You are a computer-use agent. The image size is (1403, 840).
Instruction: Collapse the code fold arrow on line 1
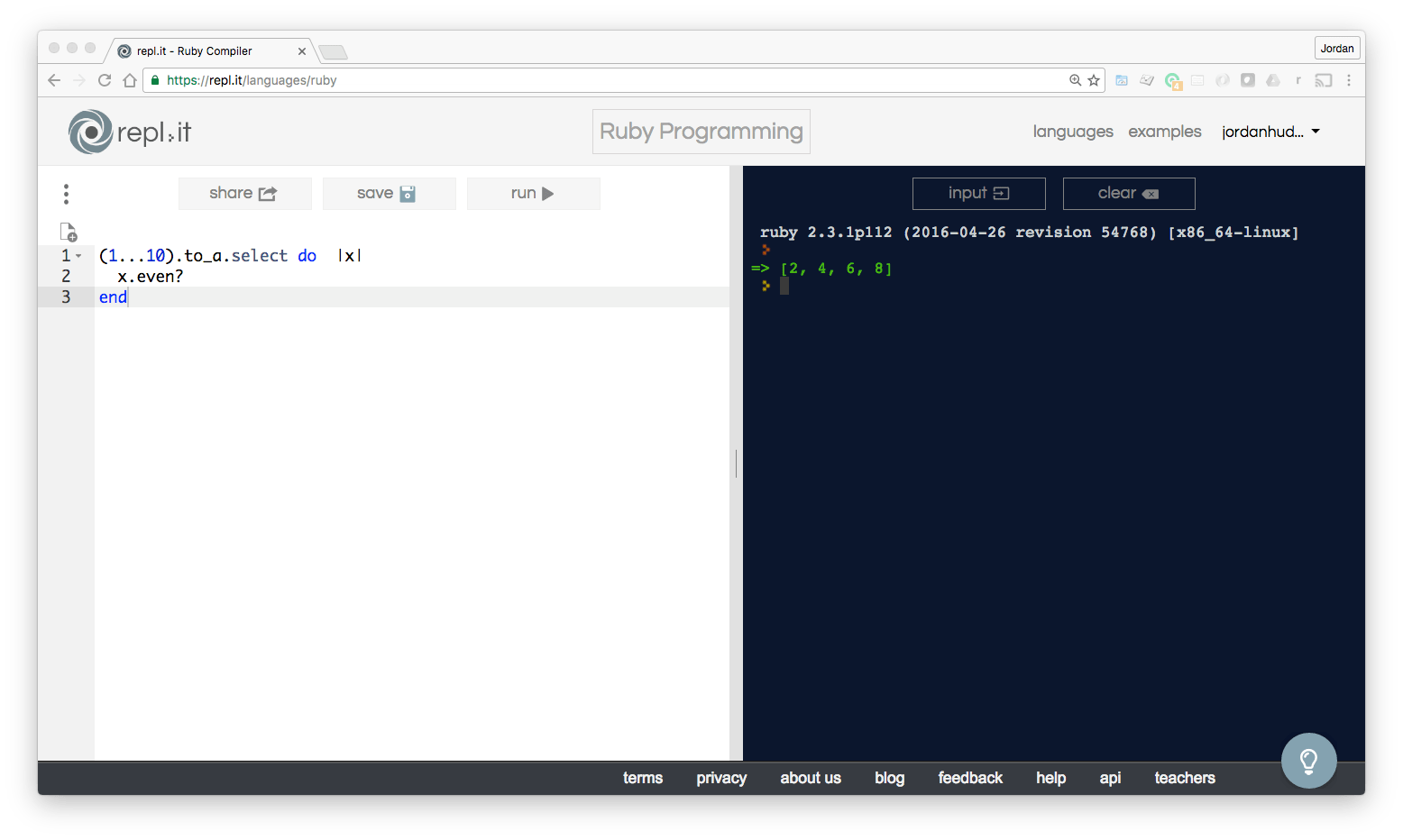click(x=78, y=256)
